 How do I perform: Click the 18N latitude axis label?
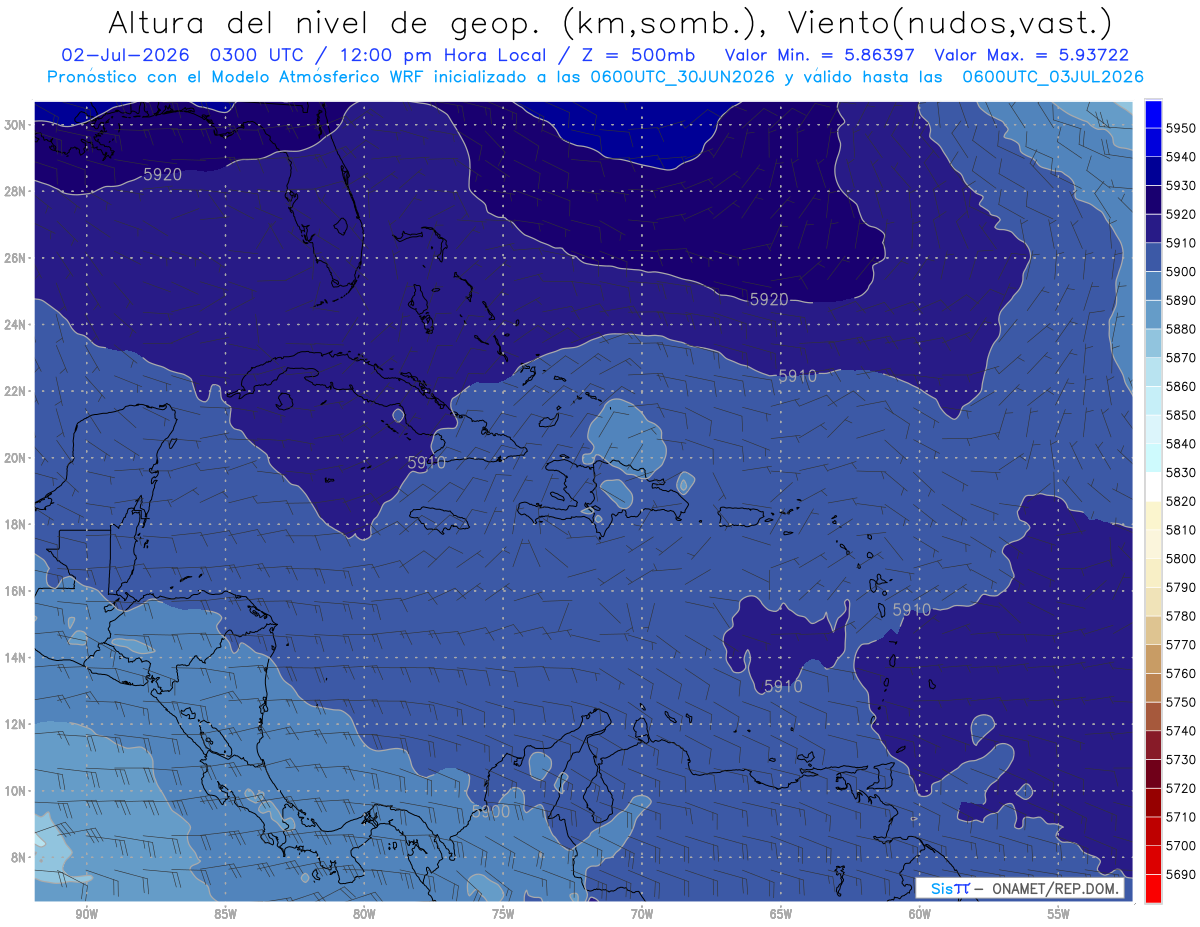coord(15,524)
